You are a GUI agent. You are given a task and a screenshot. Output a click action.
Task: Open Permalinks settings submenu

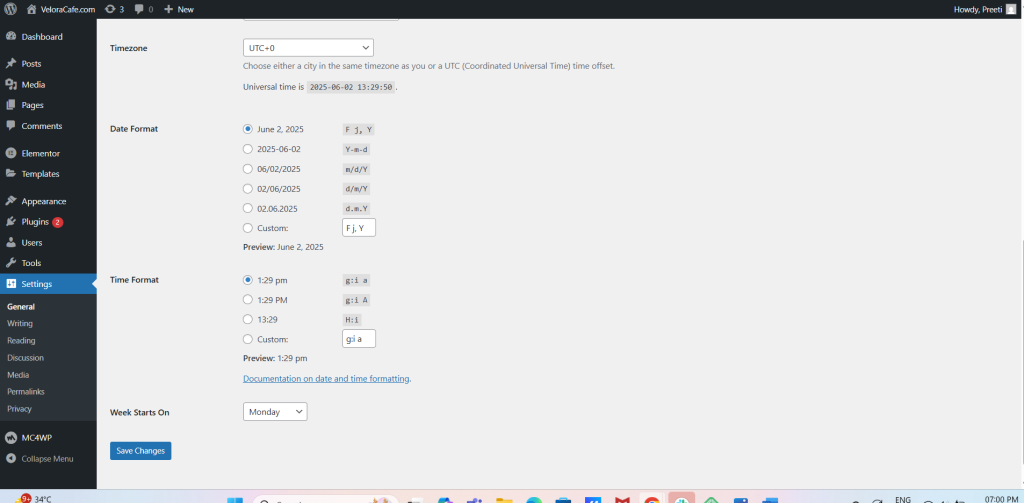point(25,391)
